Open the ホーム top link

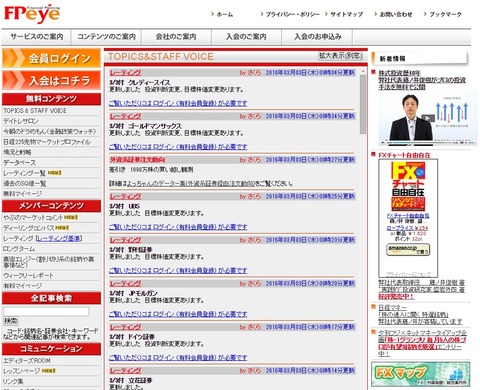225,14
